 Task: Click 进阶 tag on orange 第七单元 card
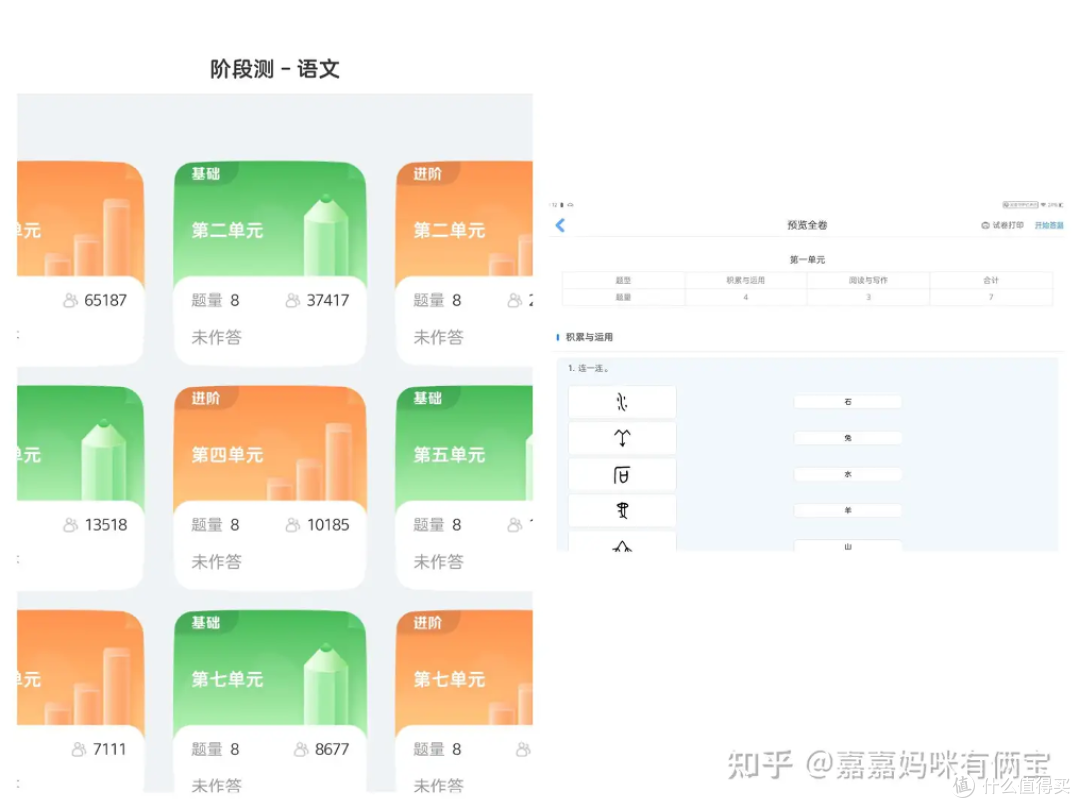tap(427, 623)
